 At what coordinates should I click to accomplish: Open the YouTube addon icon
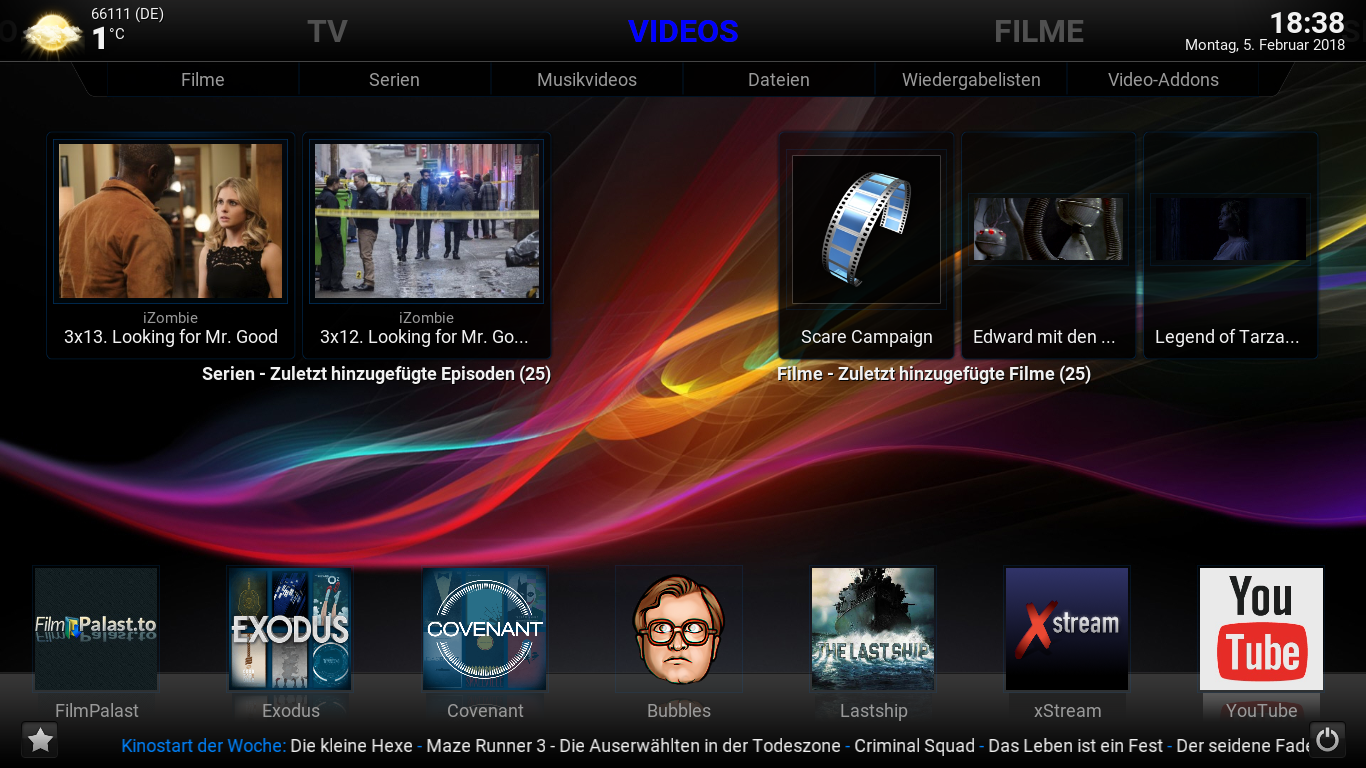[1261, 629]
